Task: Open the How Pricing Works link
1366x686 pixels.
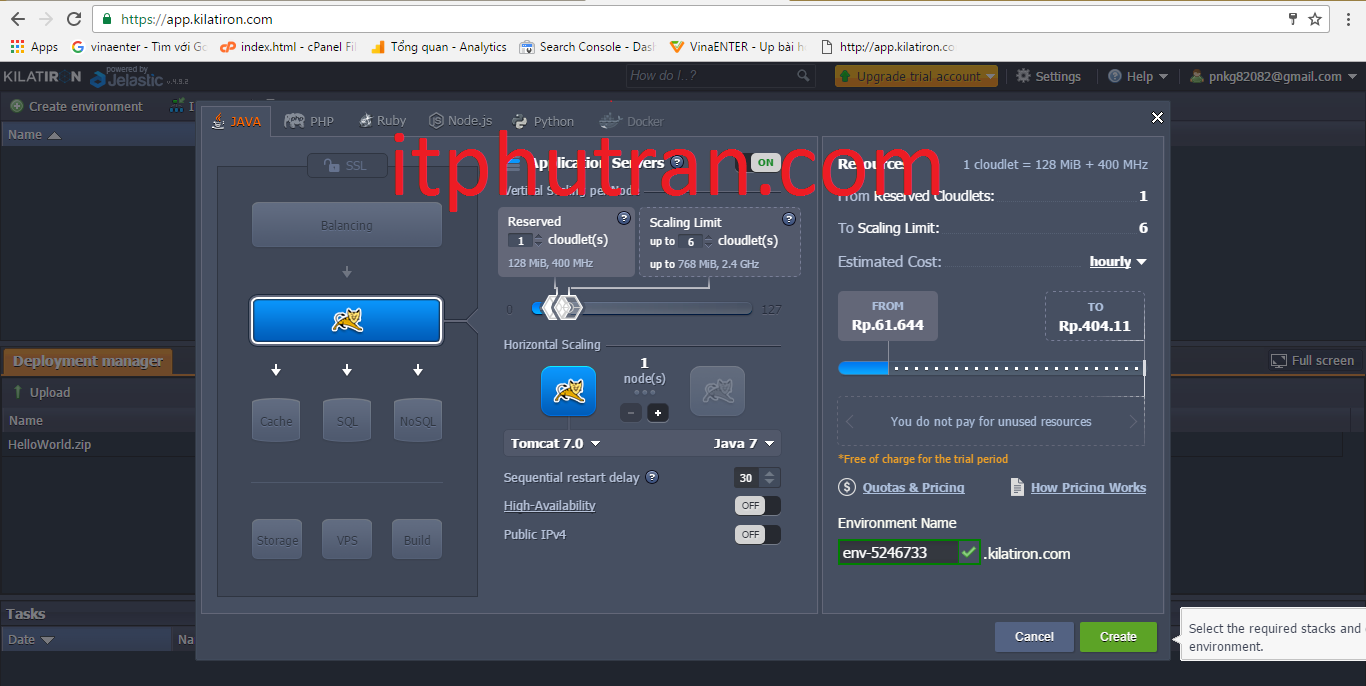Action: 1089,487
